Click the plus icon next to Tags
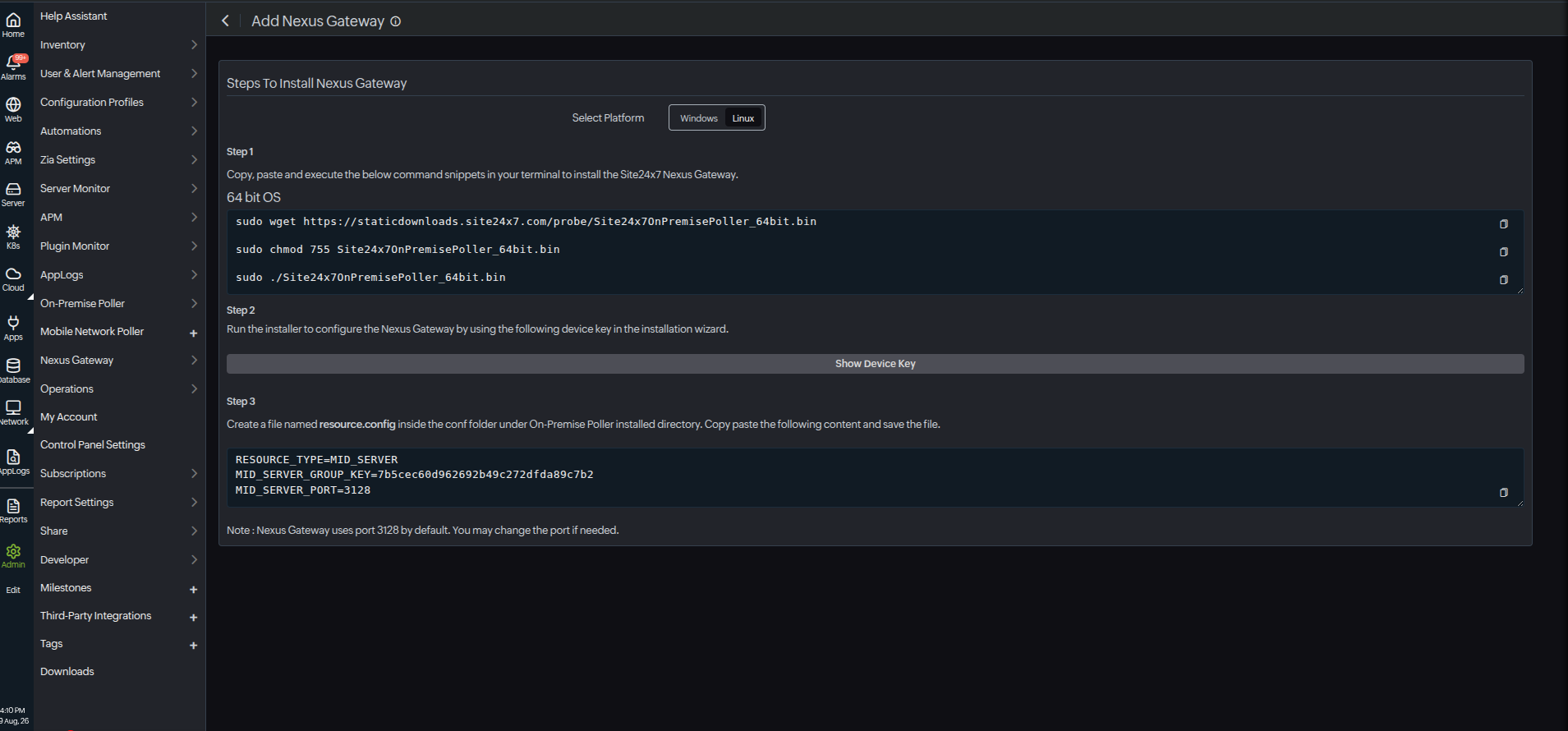1568x731 pixels. (194, 645)
